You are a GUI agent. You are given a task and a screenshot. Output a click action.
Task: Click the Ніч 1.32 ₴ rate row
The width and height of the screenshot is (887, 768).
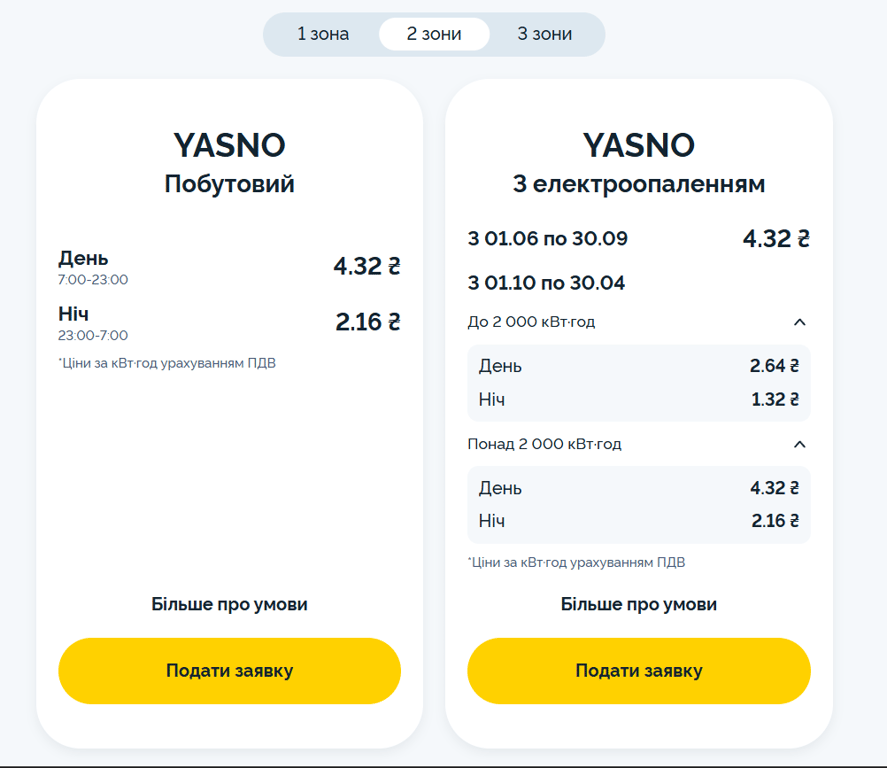click(x=638, y=400)
